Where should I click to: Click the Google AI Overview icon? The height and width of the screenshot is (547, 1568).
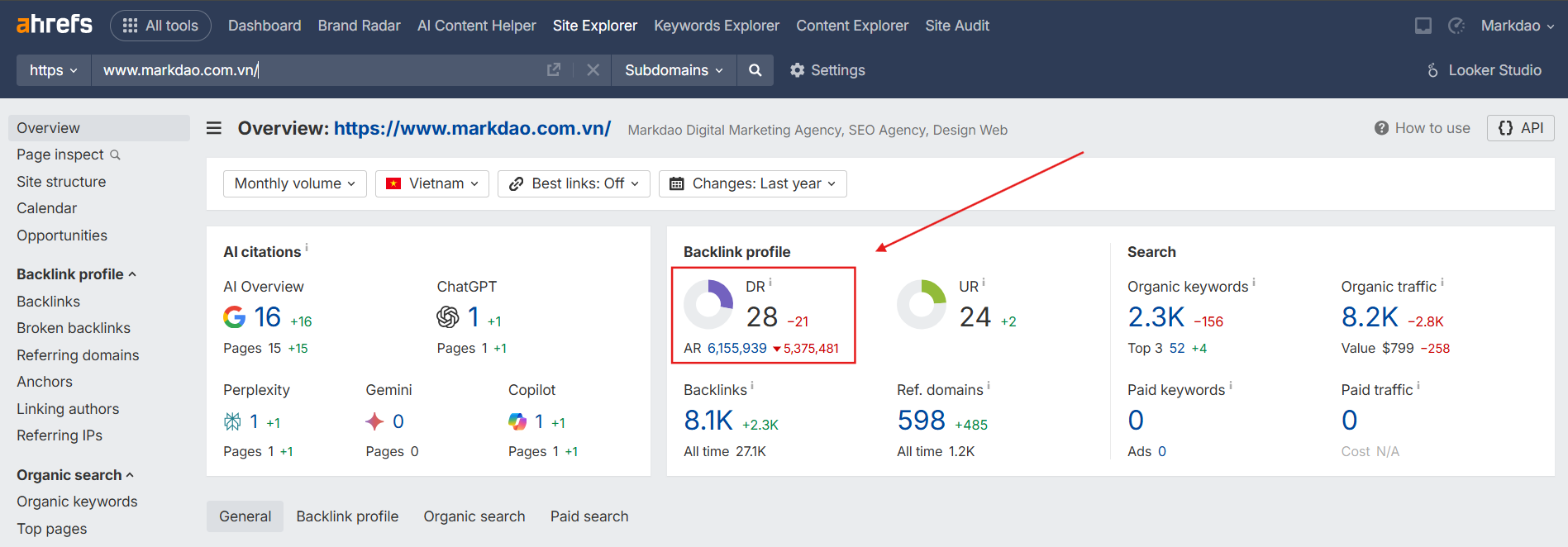(235, 317)
